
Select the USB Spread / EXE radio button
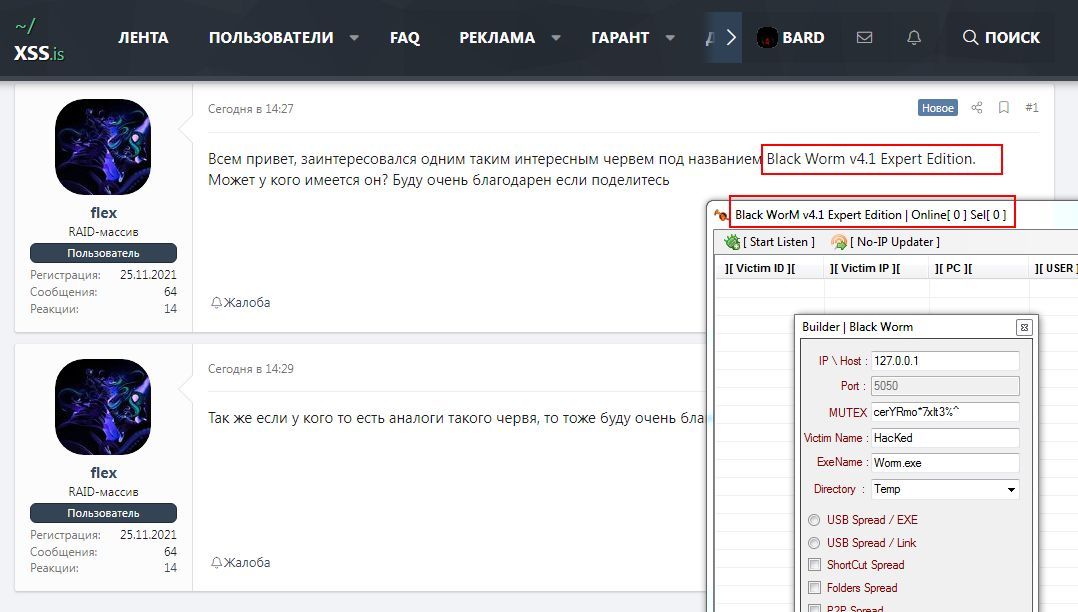pos(814,520)
